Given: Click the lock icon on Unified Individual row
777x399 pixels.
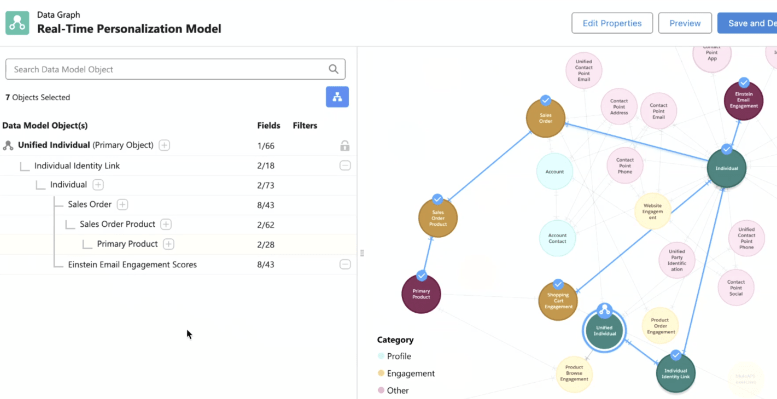Looking at the screenshot, I should [x=345, y=146].
